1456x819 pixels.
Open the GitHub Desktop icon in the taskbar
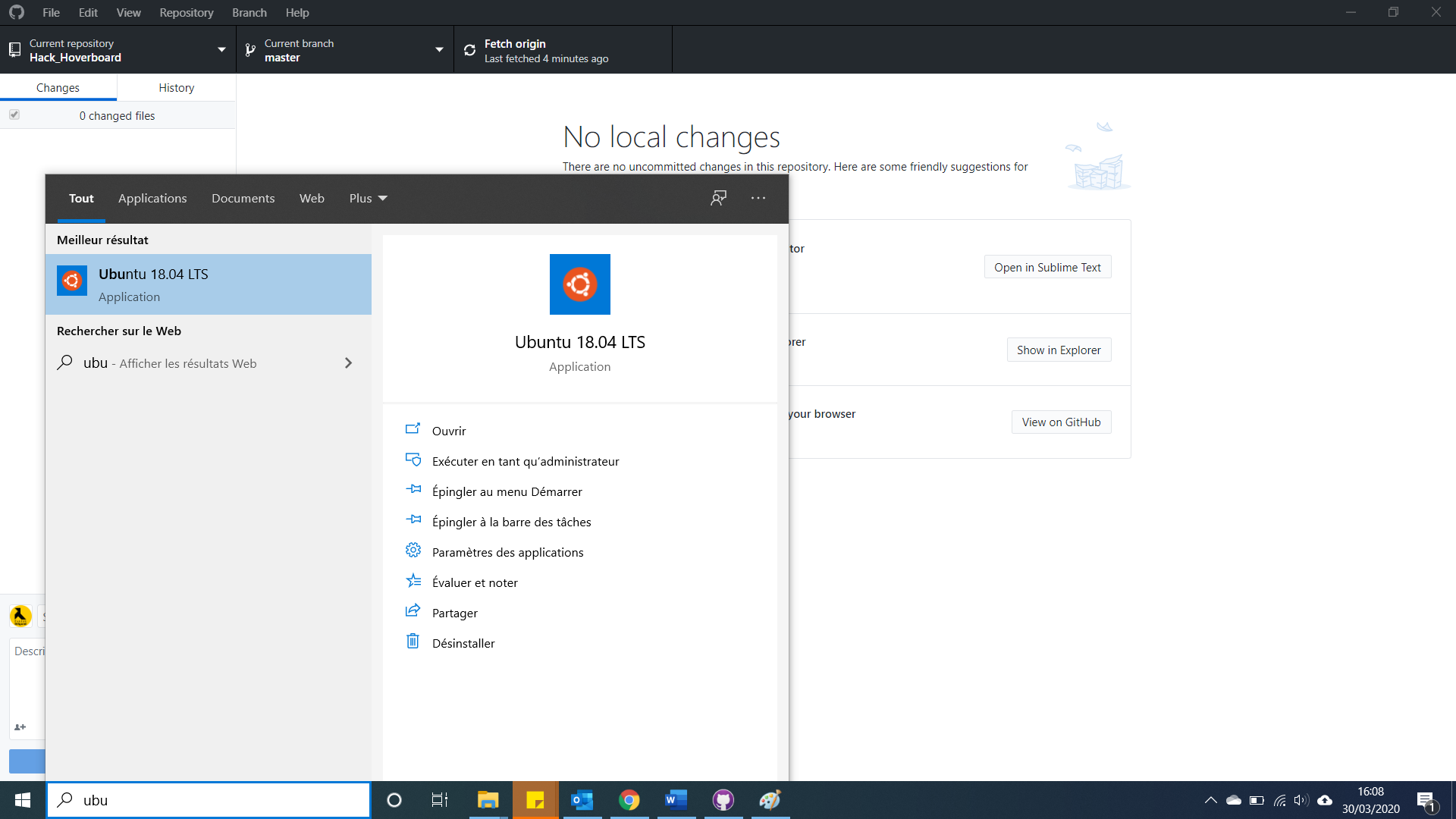point(723,800)
